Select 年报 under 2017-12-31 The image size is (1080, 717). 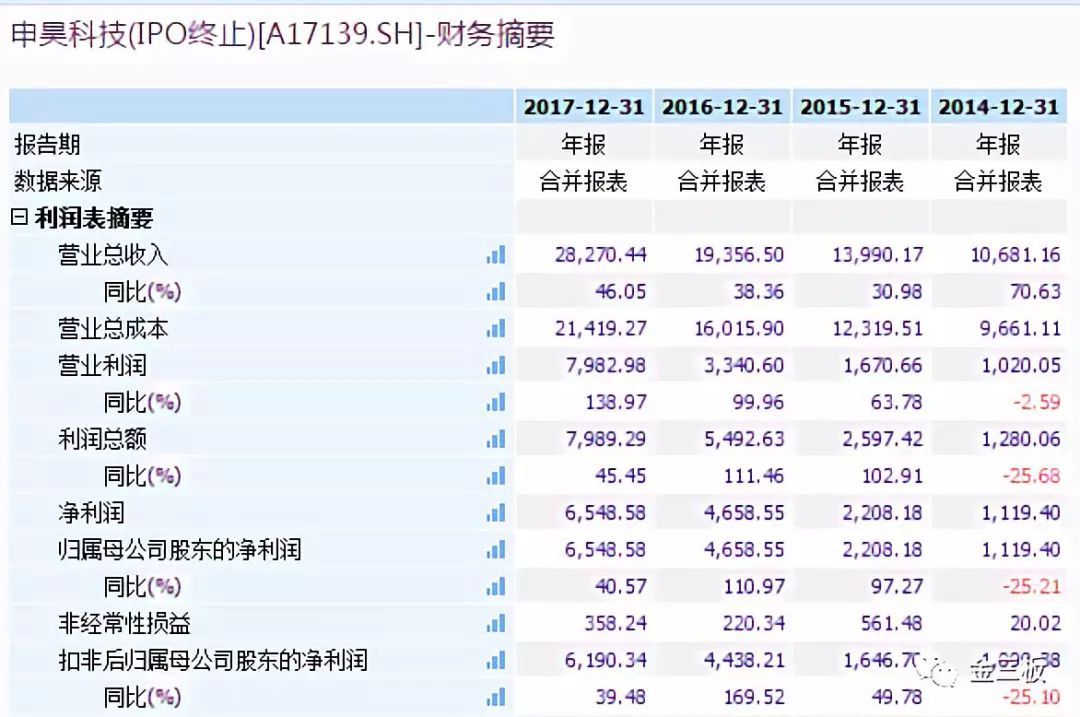(583, 145)
